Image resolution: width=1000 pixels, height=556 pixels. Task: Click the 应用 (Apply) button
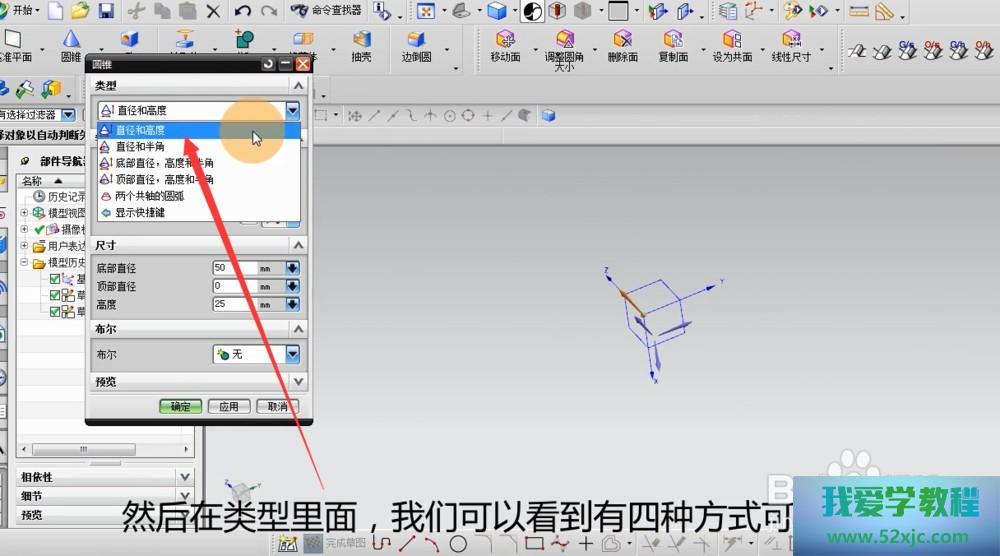pos(229,407)
